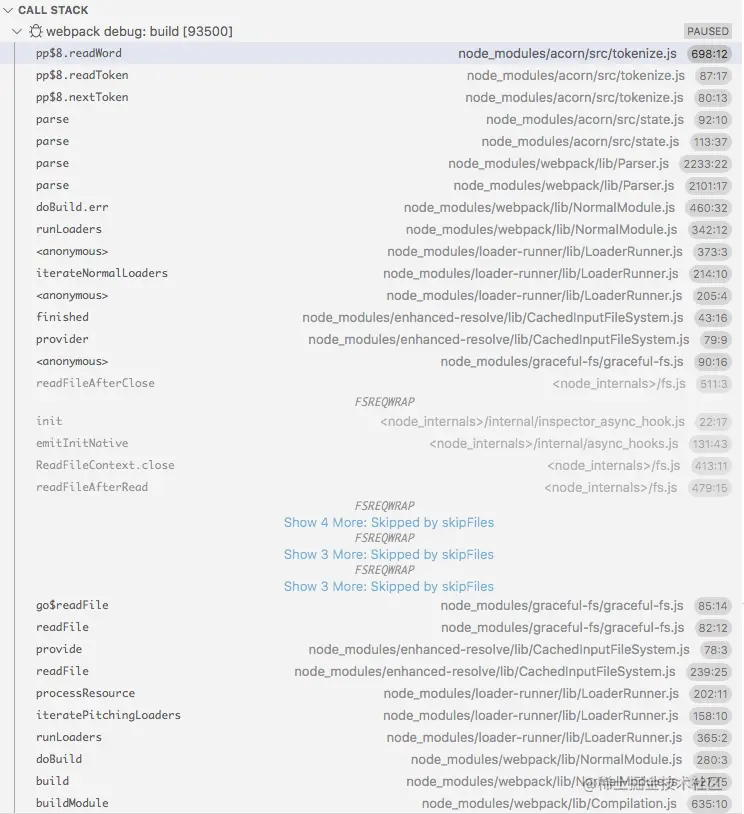This screenshot has width=744, height=814.
Task: Select the pp$8.readToken stack frame
Action: click(372, 75)
